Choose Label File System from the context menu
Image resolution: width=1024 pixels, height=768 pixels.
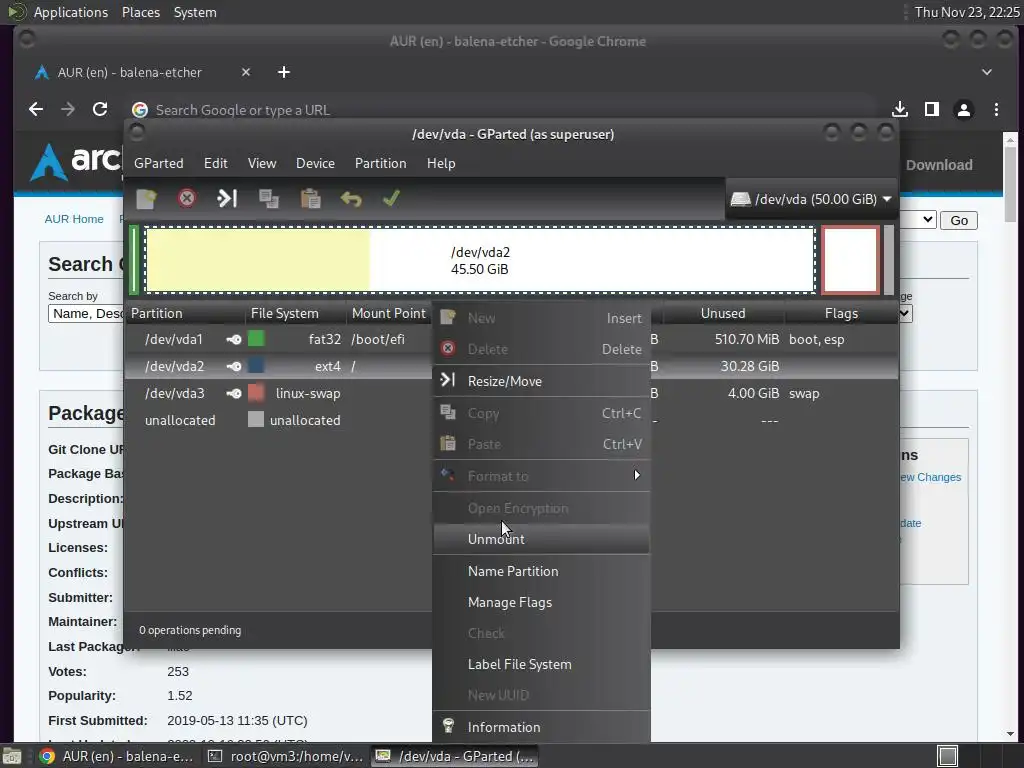click(541, 664)
